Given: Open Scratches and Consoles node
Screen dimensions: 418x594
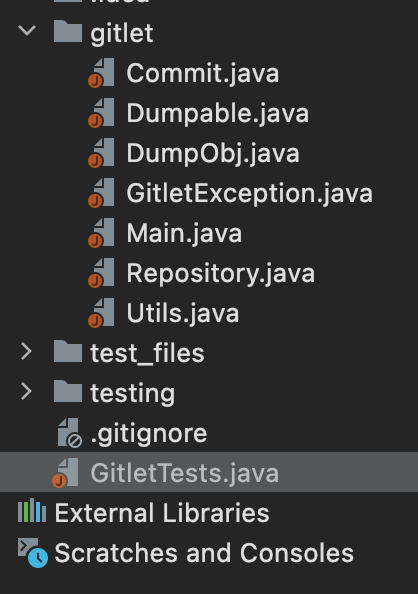Looking at the screenshot, I should [204, 553].
